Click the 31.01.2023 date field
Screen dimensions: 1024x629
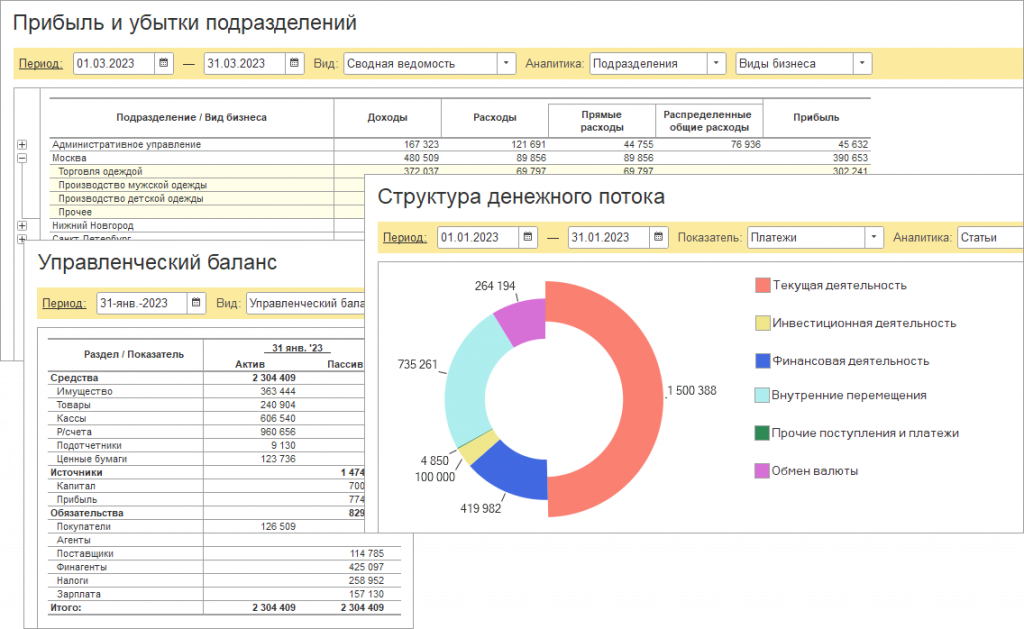[x=609, y=237]
